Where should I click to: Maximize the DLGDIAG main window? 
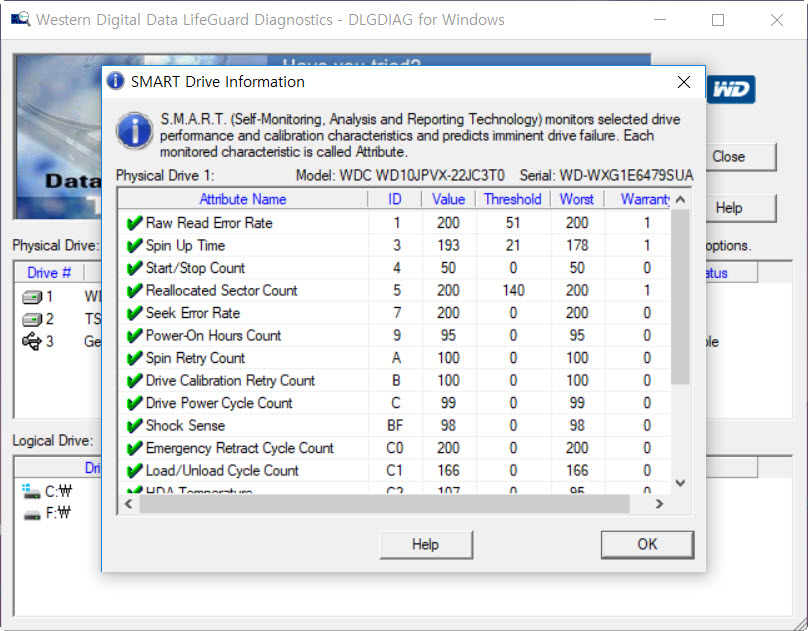[x=718, y=20]
